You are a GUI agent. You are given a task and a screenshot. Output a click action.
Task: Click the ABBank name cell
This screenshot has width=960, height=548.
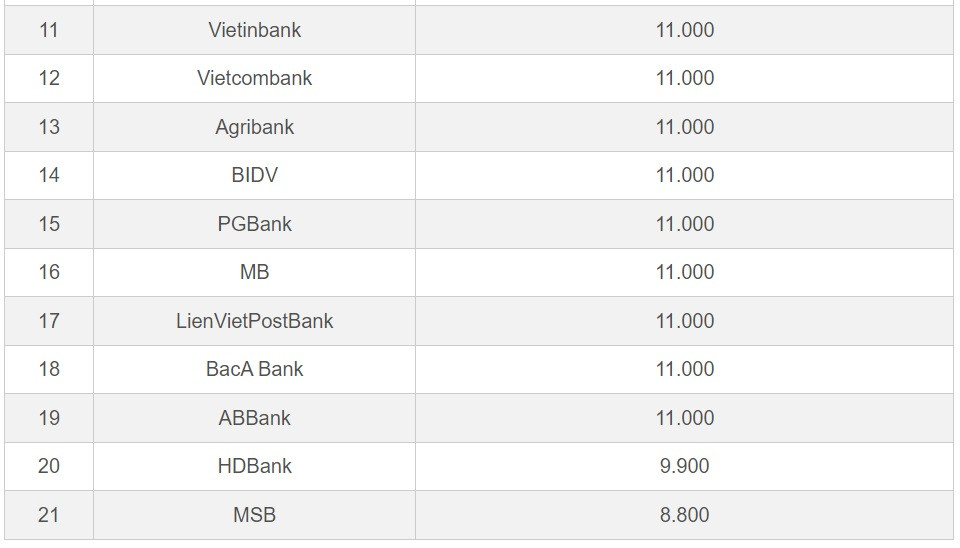(x=254, y=418)
